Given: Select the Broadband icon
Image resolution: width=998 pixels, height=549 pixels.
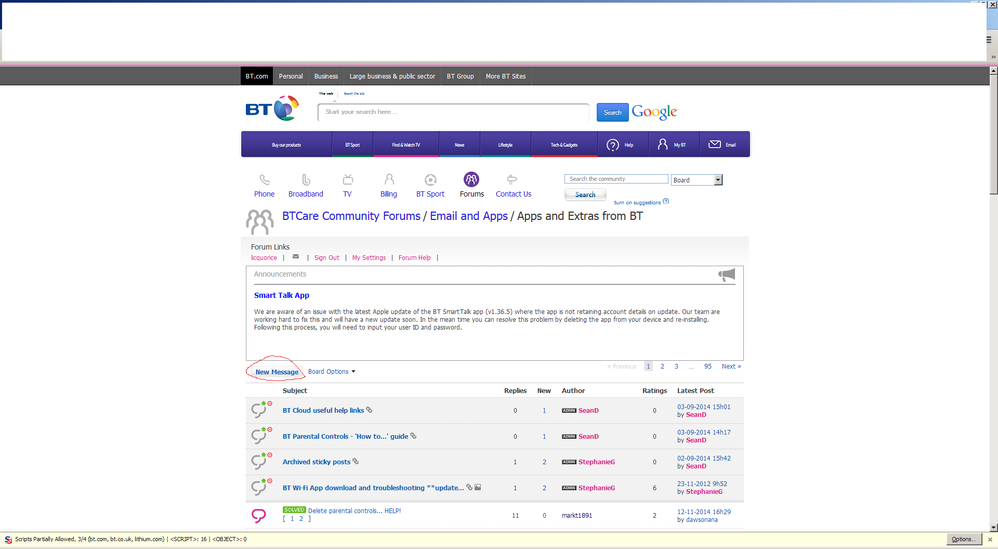Looking at the screenshot, I should pyautogui.click(x=306, y=180).
